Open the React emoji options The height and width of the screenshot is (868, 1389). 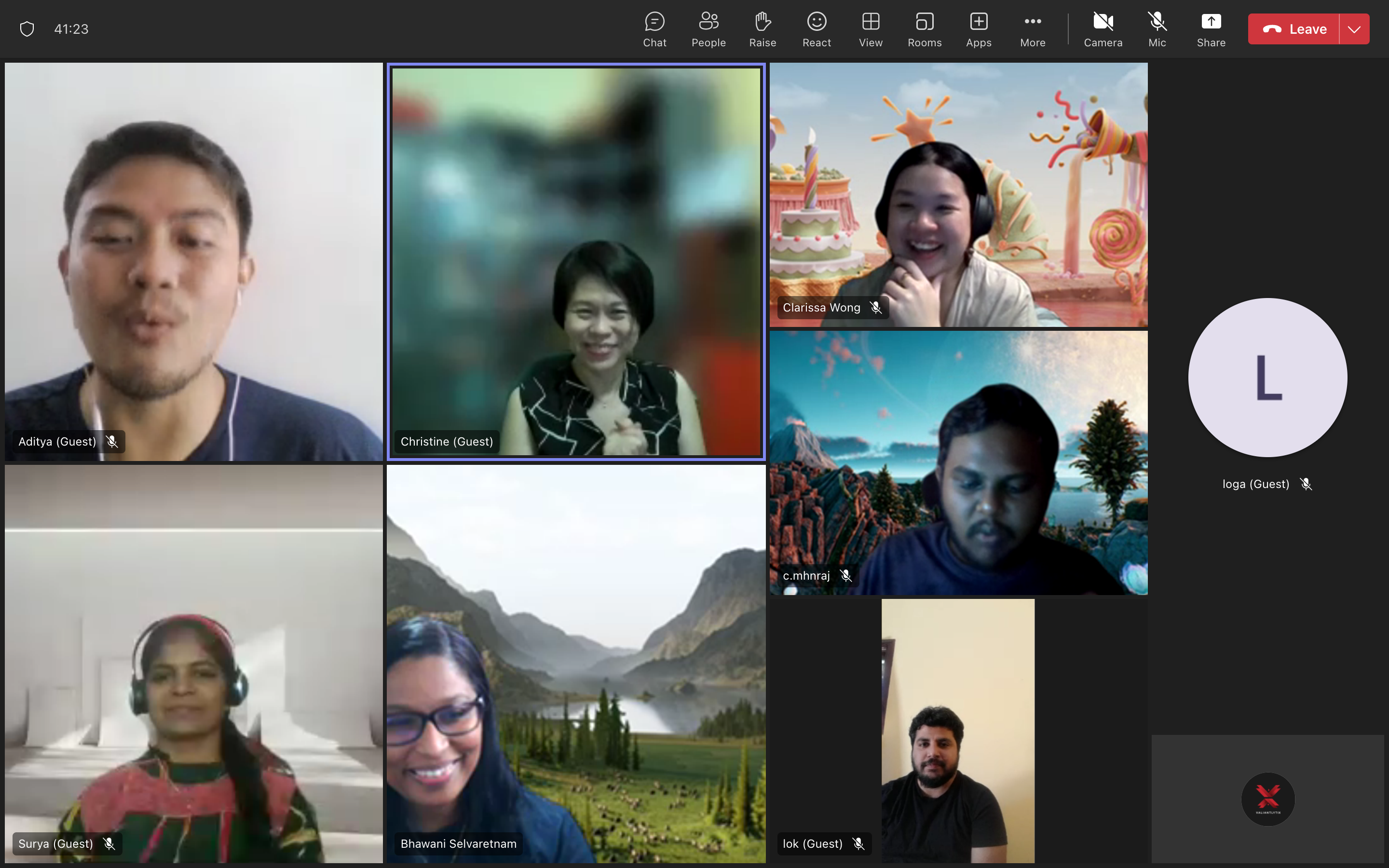[816, 29]
